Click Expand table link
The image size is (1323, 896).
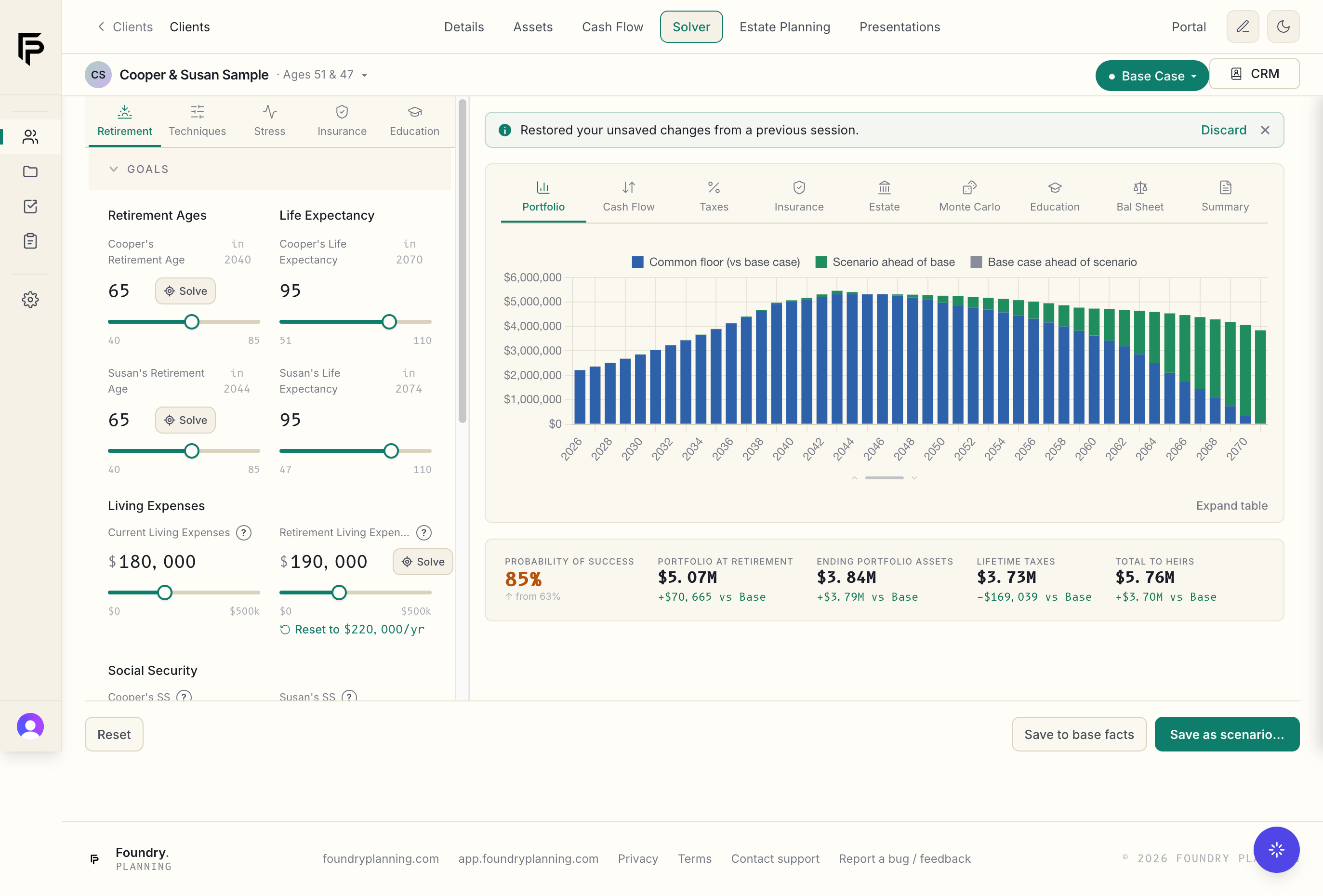[1231, 505]
